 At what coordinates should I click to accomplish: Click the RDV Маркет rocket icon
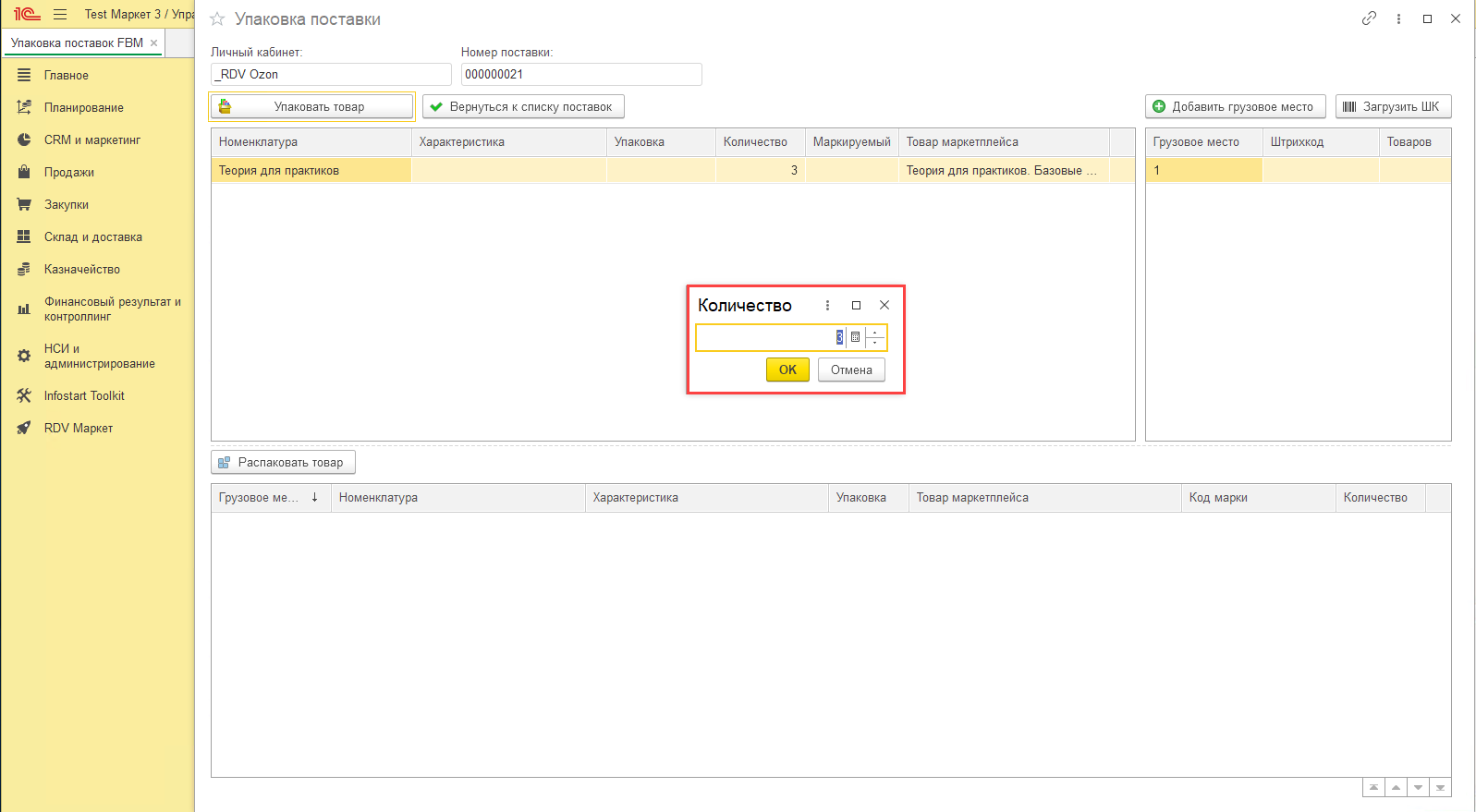(x=24, y=428)
